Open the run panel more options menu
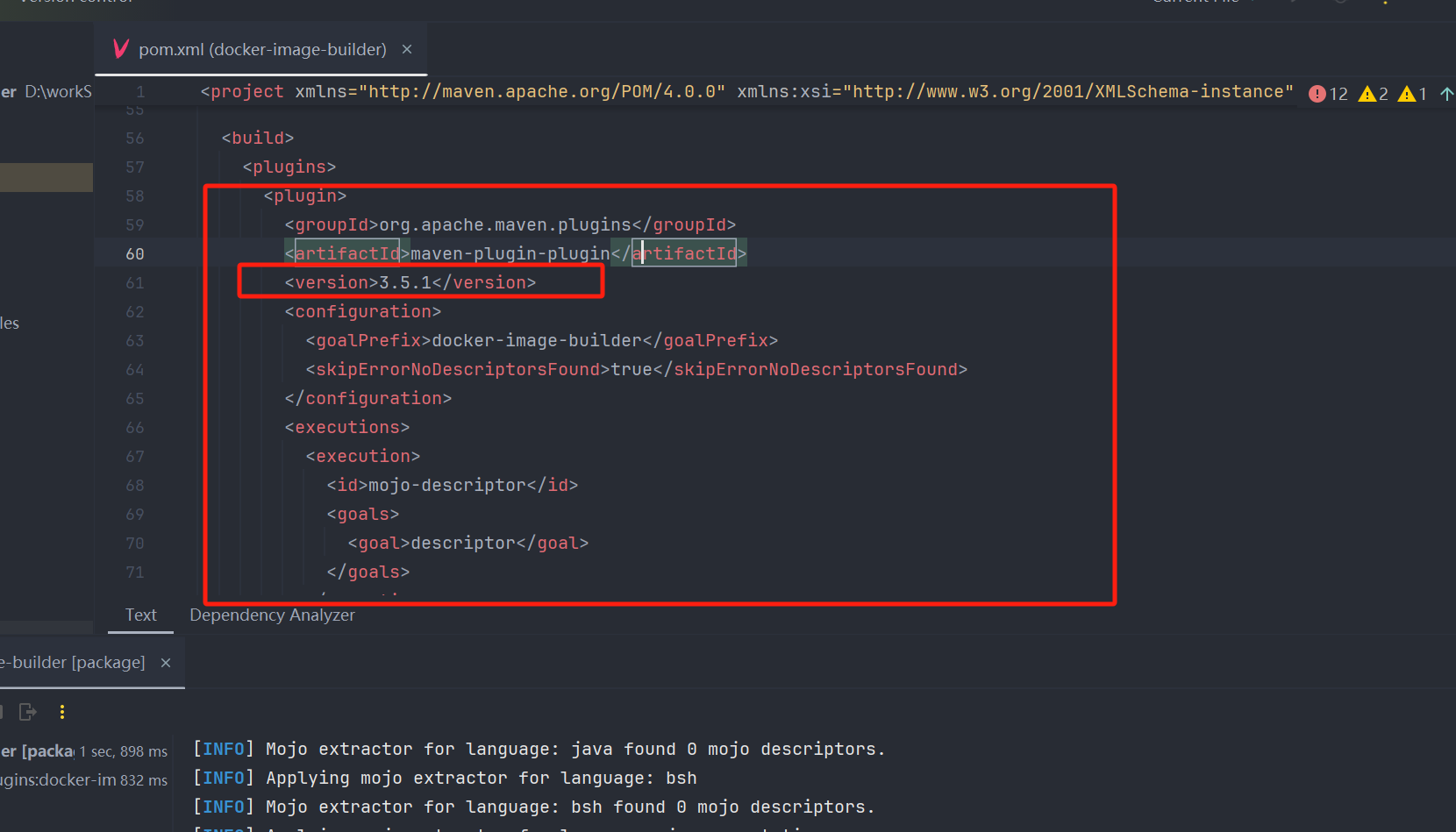Viewport: 1456px width, 832px height. point(62,712)
